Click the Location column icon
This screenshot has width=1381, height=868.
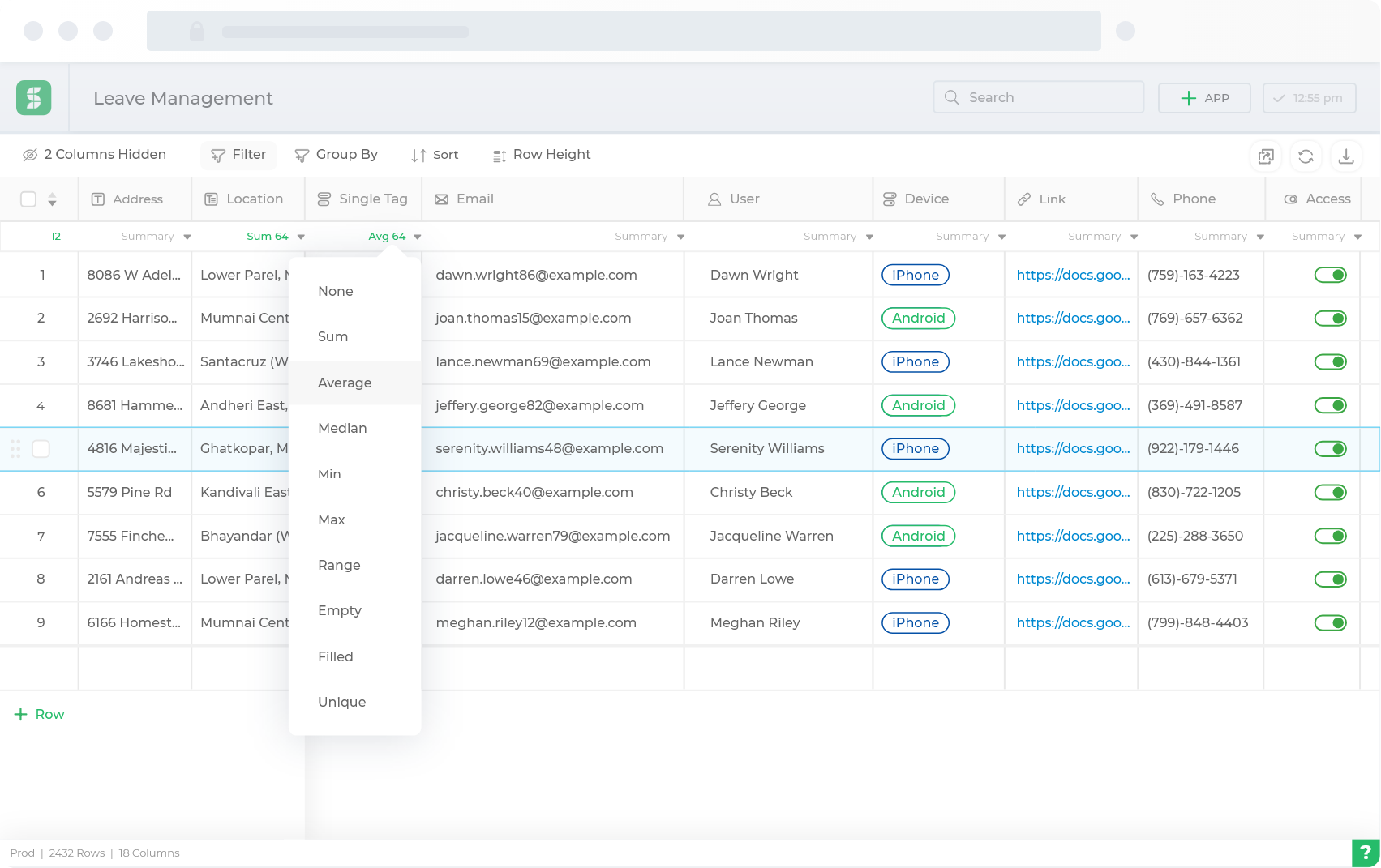(211, 199)
